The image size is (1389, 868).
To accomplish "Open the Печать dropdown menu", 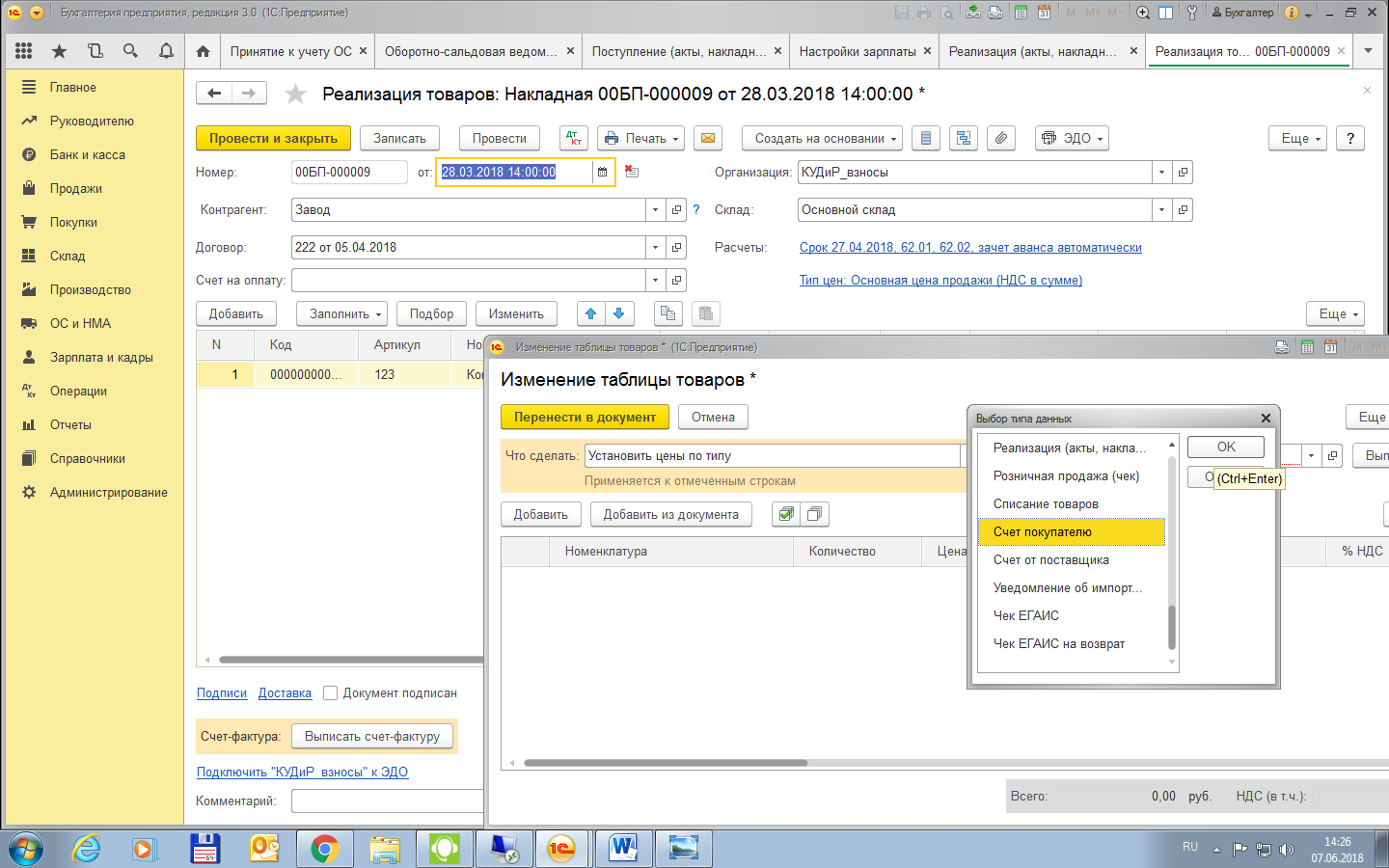I will pos(641,139).
